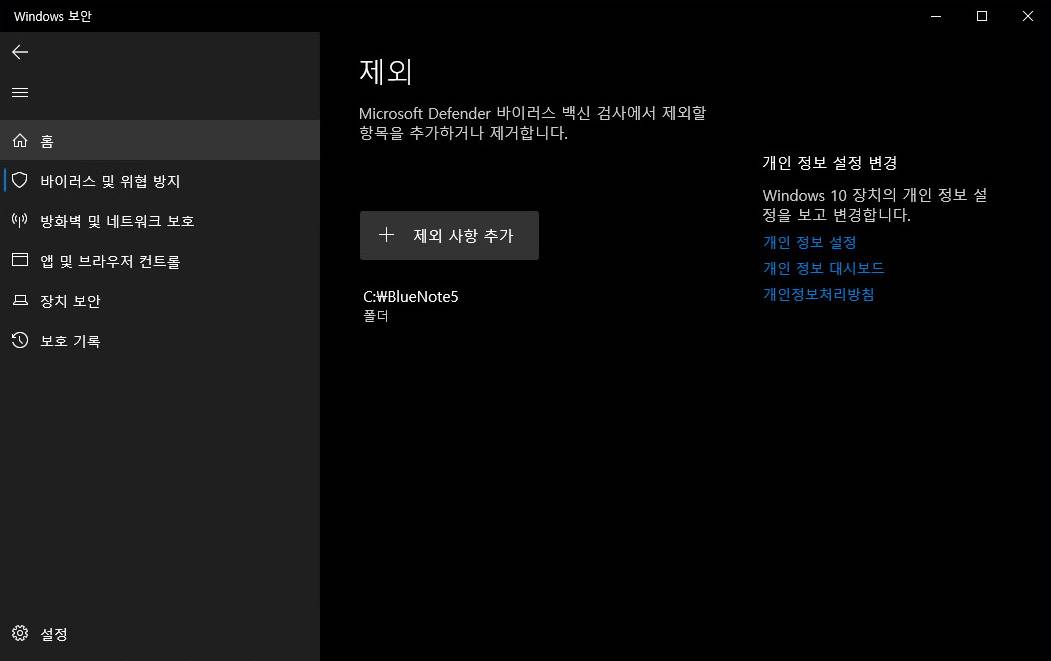The height and width of the screenshot is (661, 1051).
Task: Go to 앱 및 브라우저 컨트롤
Action: pos(160,261)
